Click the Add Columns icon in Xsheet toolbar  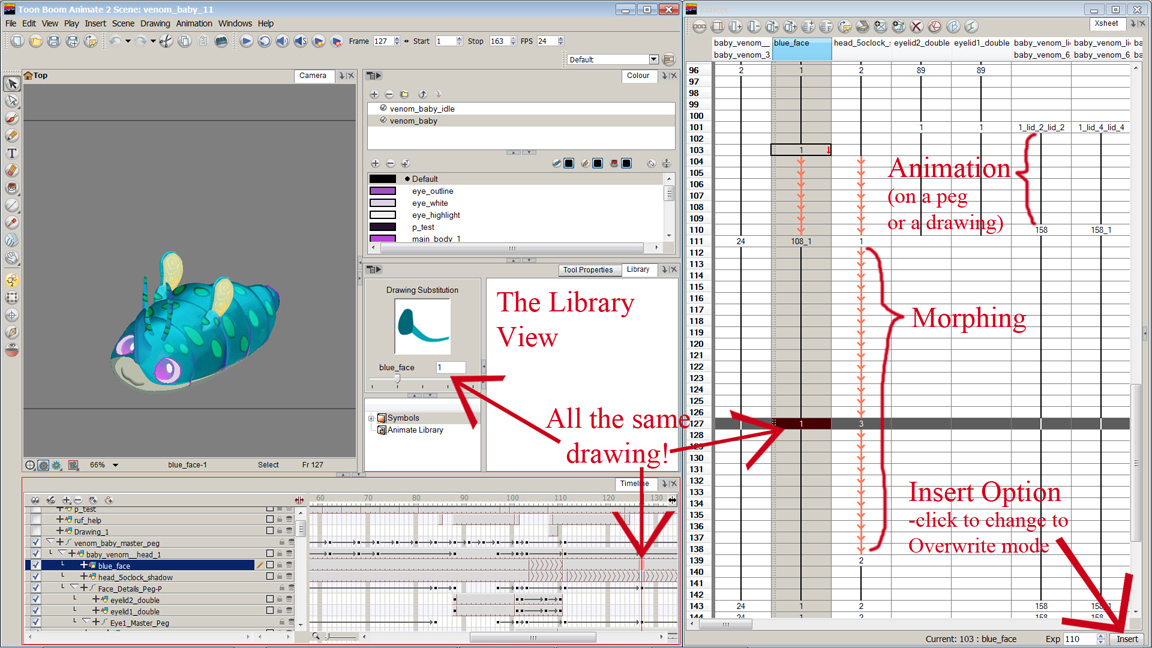[735, 26]
